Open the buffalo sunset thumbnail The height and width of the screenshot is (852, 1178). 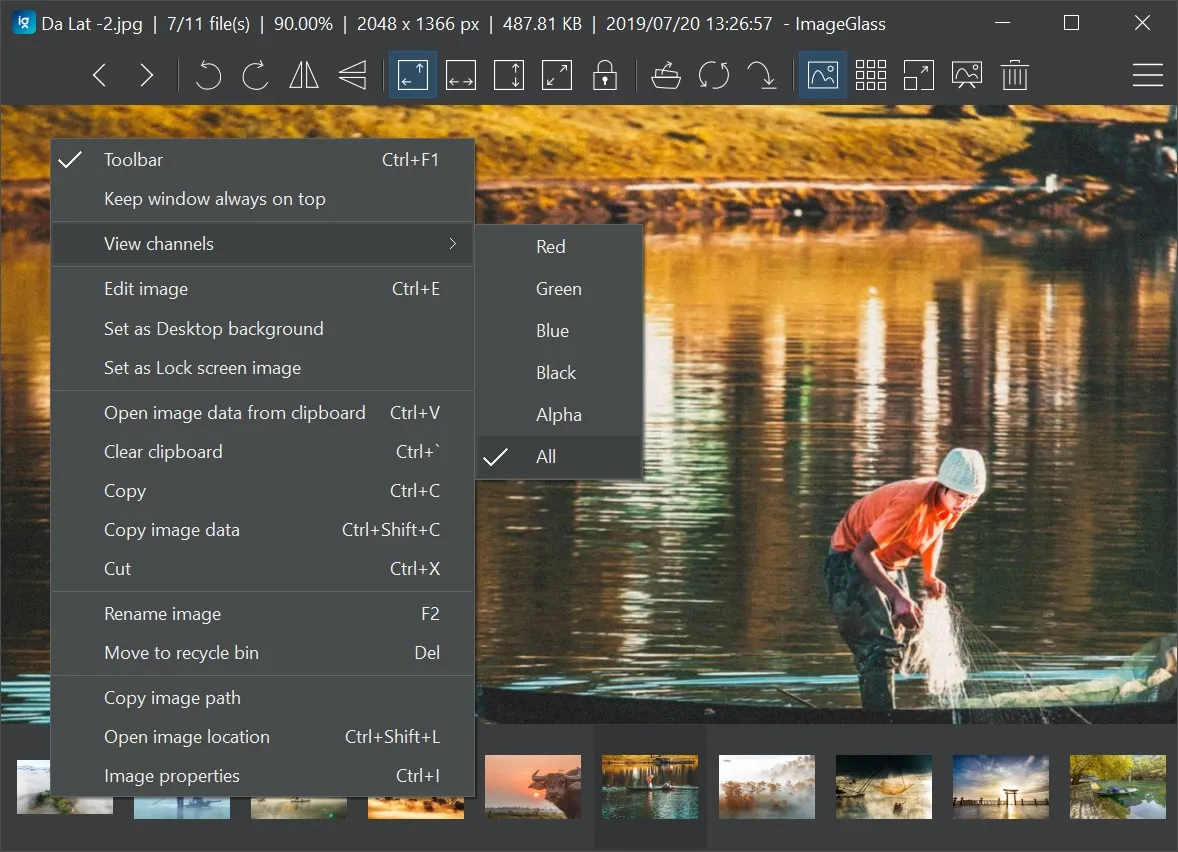[x=533, y=787]
